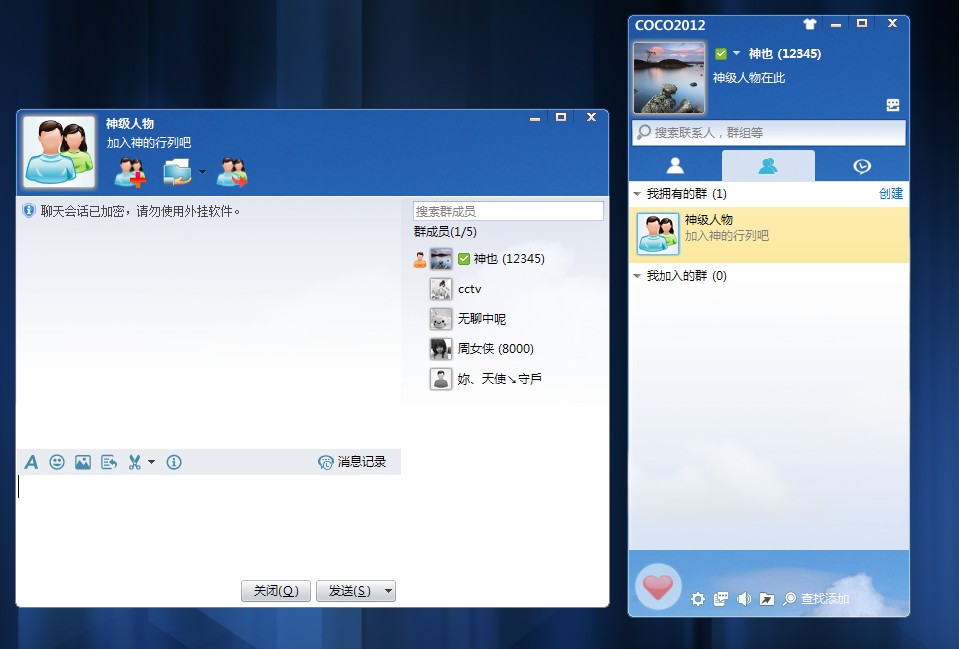
Task: Open the T-shirt skin changer icon
Action: pos(809,24)
